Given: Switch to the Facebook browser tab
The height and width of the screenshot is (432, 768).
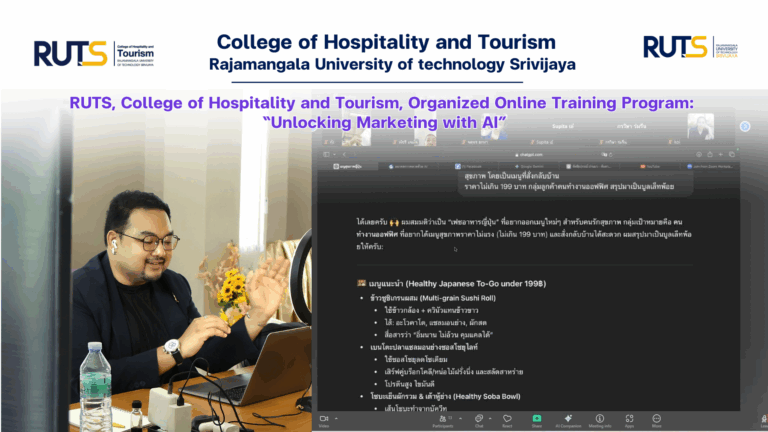Looking at the screenshot, I should tap(470, 167).
